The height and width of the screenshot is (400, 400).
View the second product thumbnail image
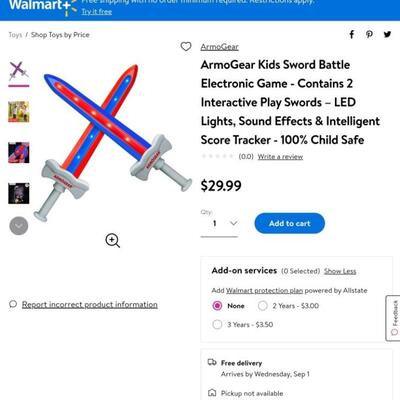19,112
